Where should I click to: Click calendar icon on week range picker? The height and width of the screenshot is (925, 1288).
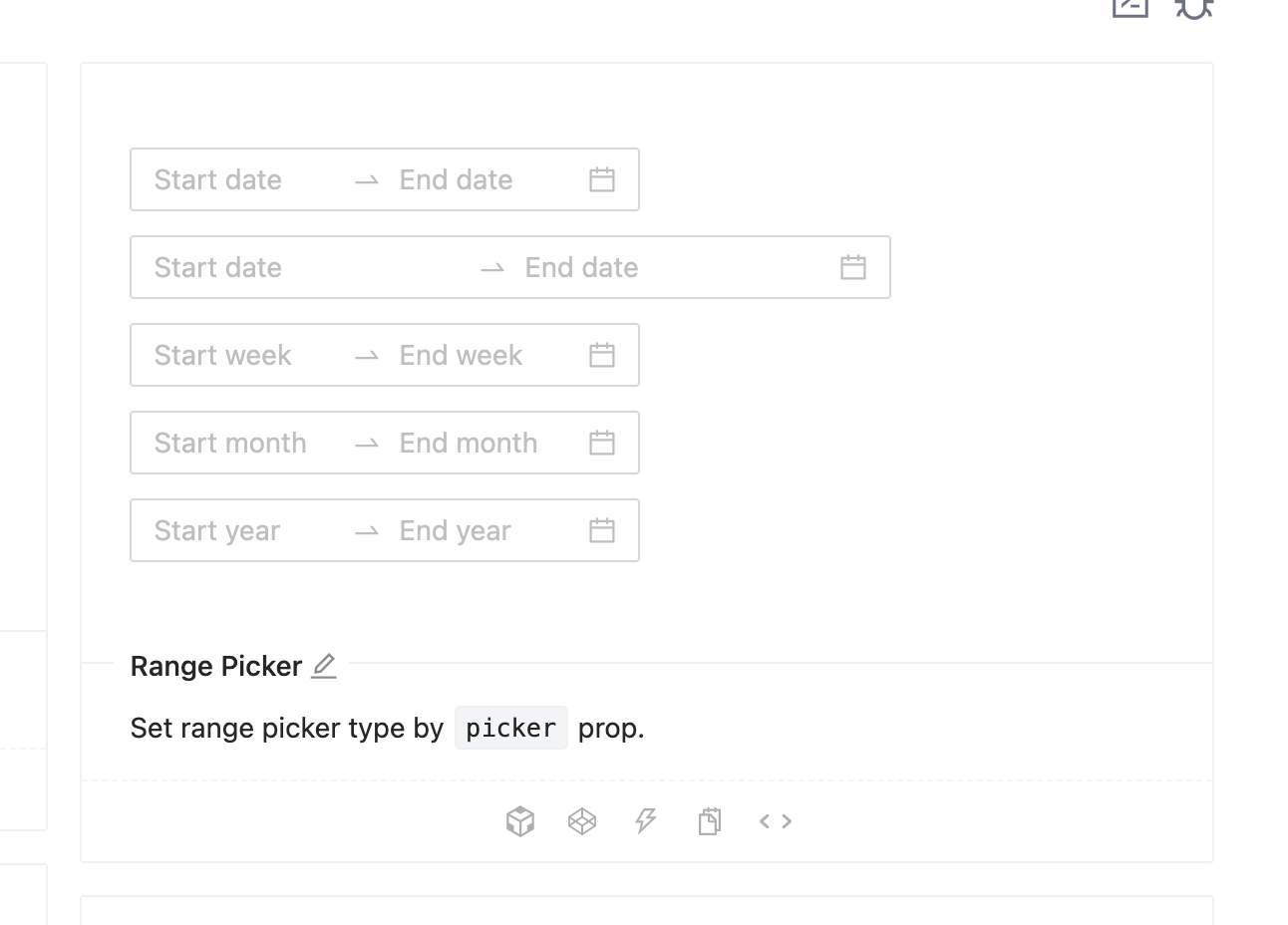point(601,355)
